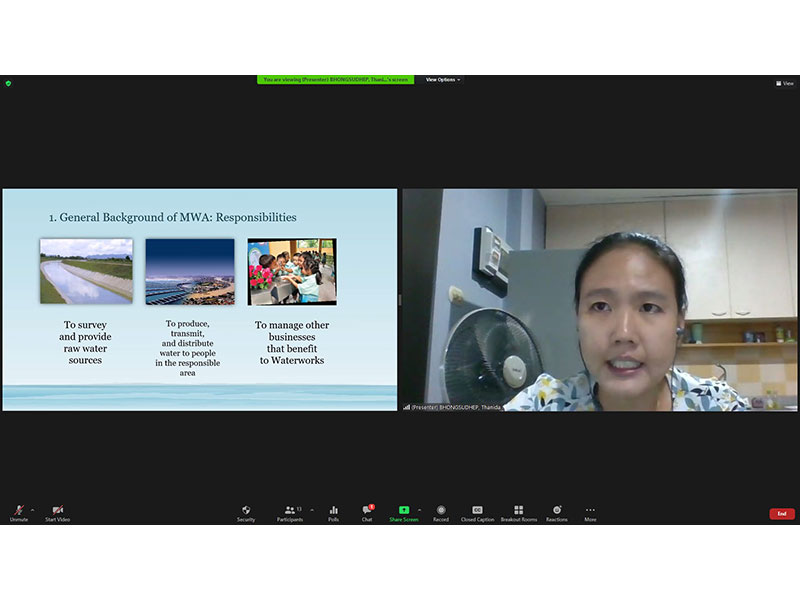800x600 pixels.
Task: Start Video from the toolbar
Action: coord(57,511)
